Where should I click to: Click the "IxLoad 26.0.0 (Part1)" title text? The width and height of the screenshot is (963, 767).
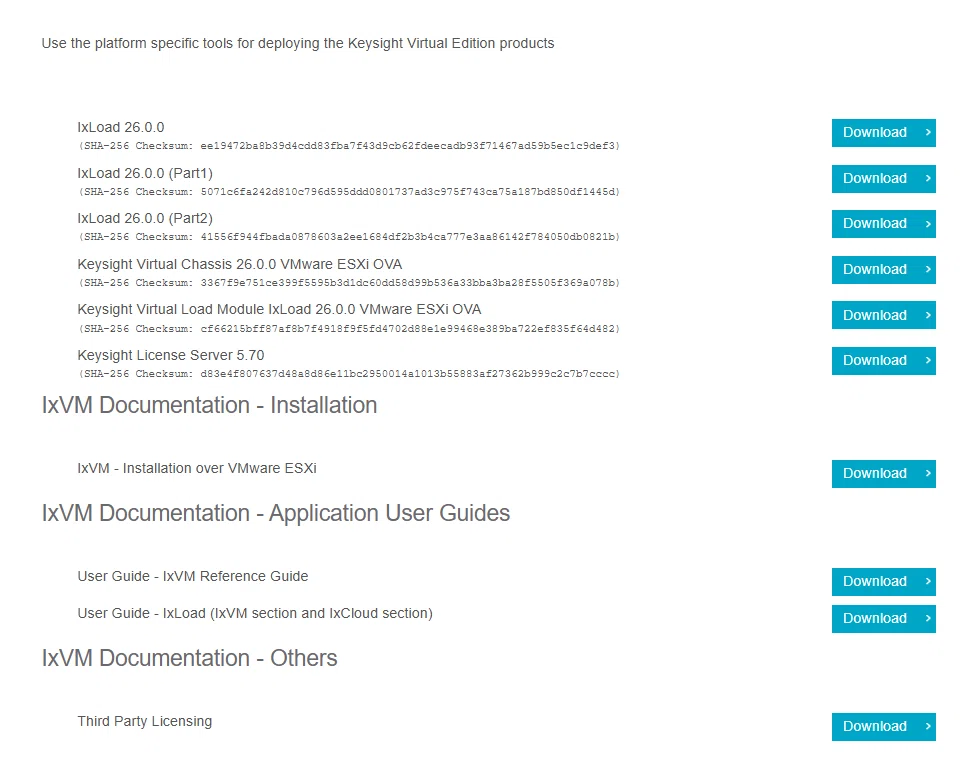pos(145,173)
